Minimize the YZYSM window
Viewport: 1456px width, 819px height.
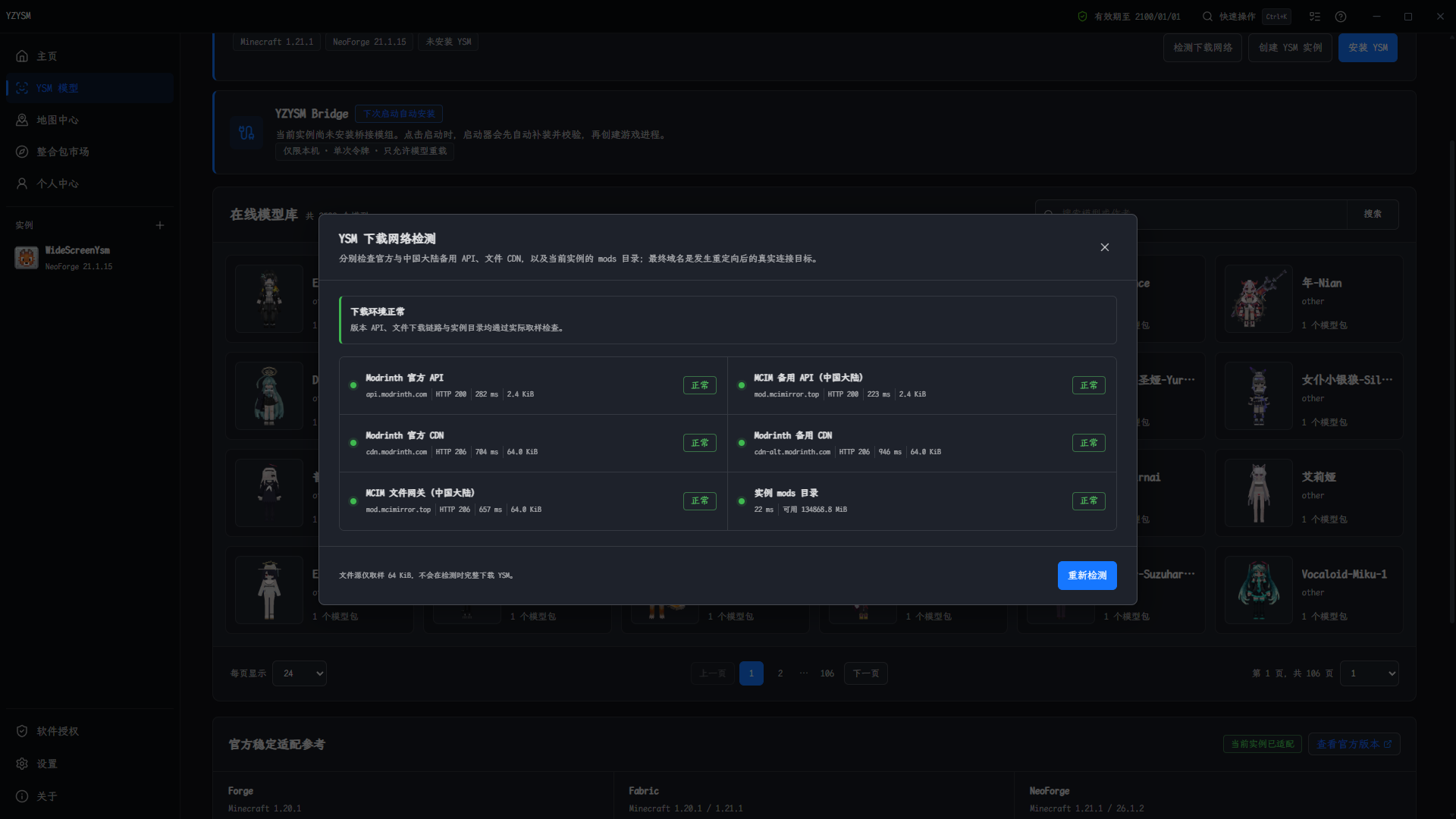click(x=1376, y=17)
